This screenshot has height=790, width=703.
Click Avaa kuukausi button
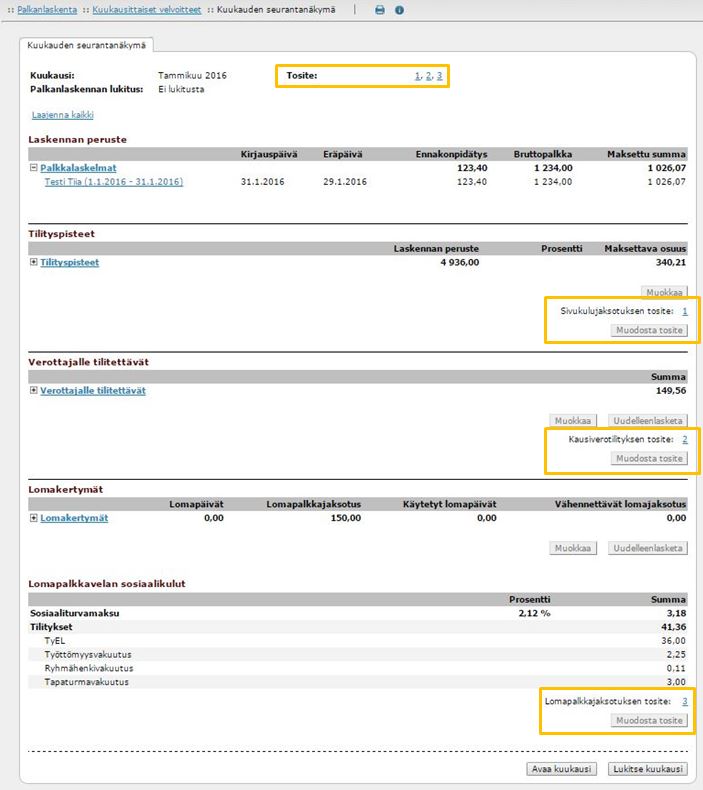tap(561, 769)
